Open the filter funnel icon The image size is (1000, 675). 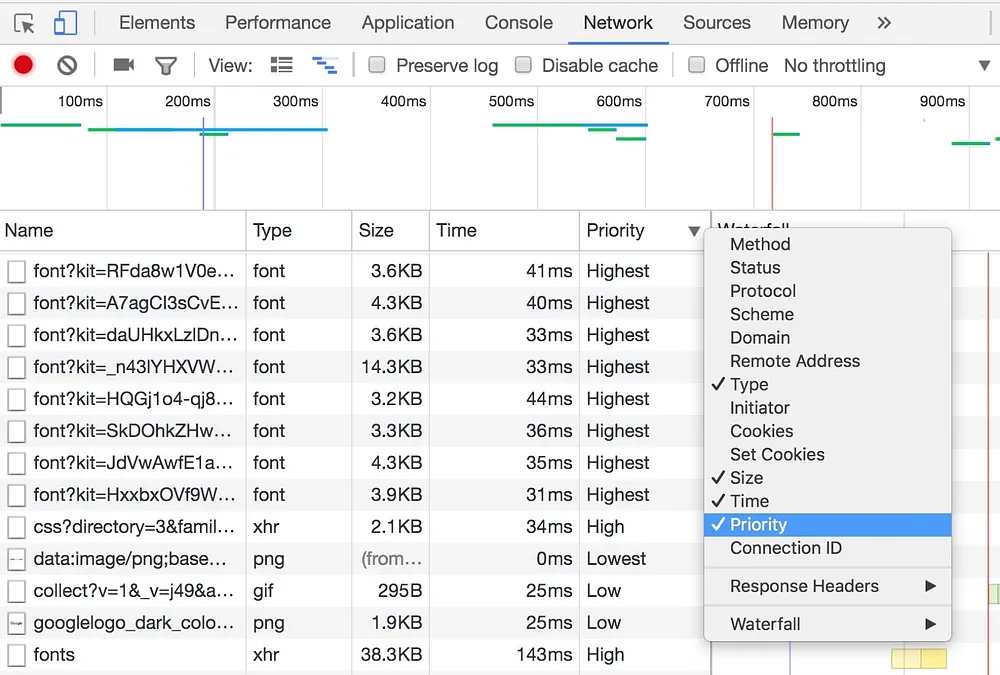(166, 66)
